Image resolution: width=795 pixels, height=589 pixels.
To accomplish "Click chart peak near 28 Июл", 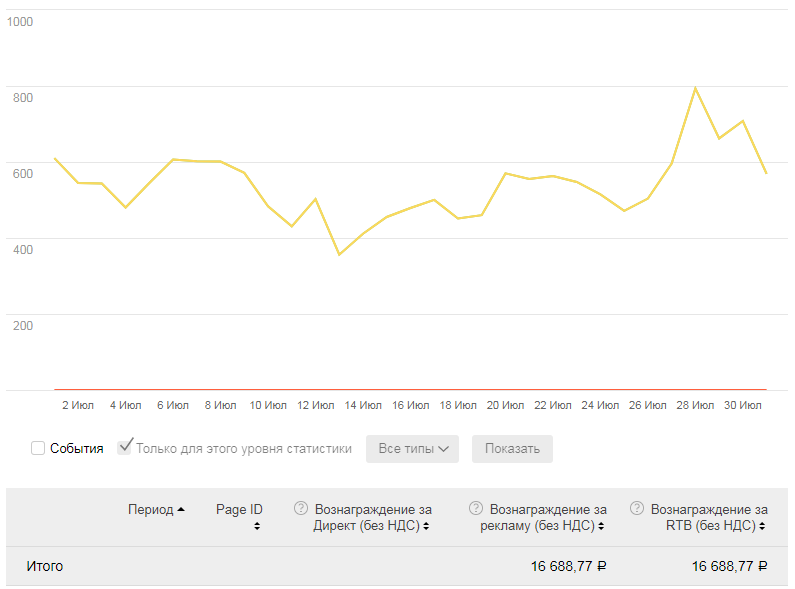I will [x=695, y=88].
